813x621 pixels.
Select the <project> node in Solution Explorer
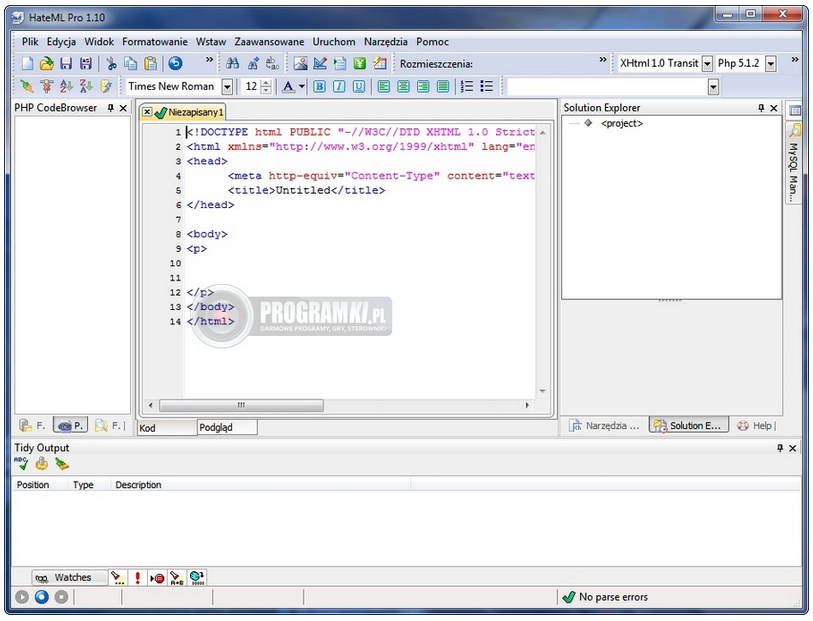pos(622,123)
